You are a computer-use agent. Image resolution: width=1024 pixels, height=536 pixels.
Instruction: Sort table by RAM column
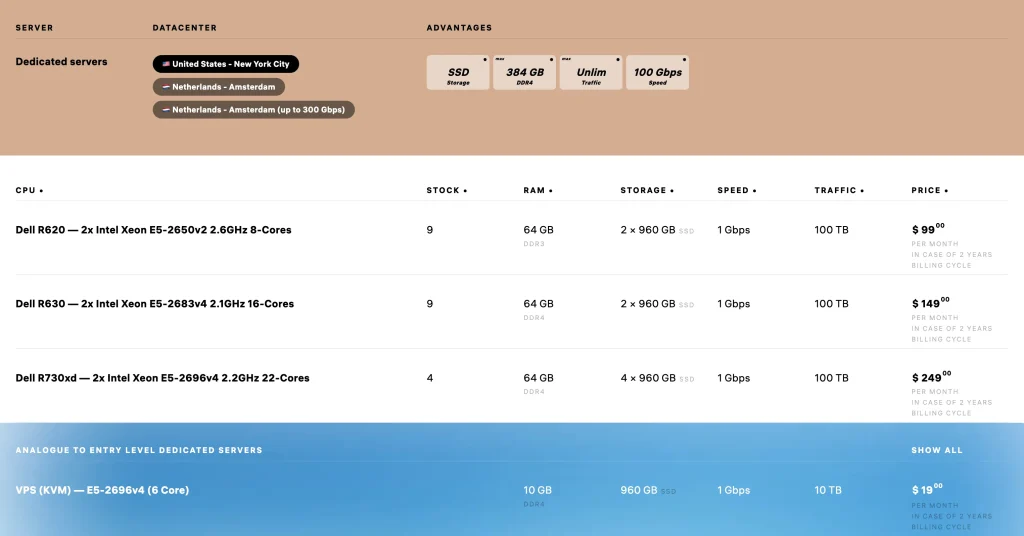tap(537, 191)
